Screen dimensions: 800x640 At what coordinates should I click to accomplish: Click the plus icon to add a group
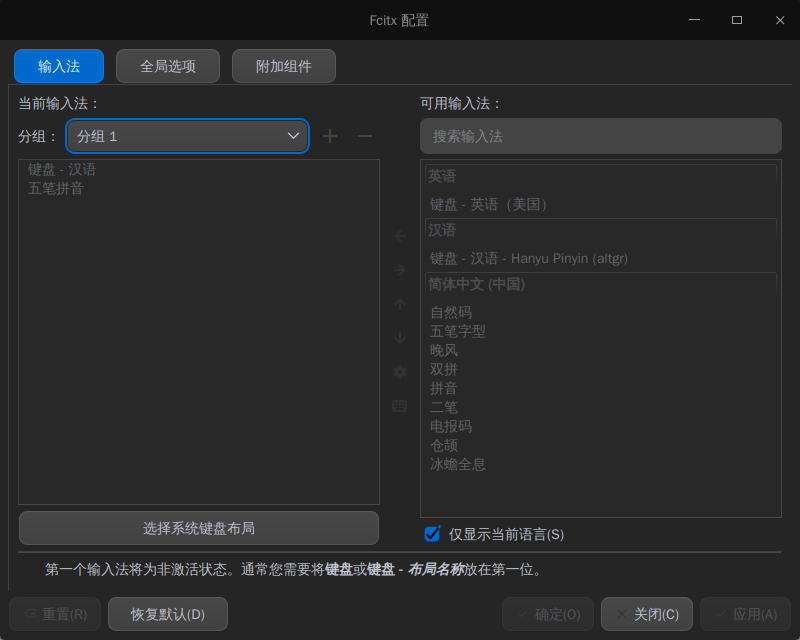pyautogui.click(x=330, y=136)
